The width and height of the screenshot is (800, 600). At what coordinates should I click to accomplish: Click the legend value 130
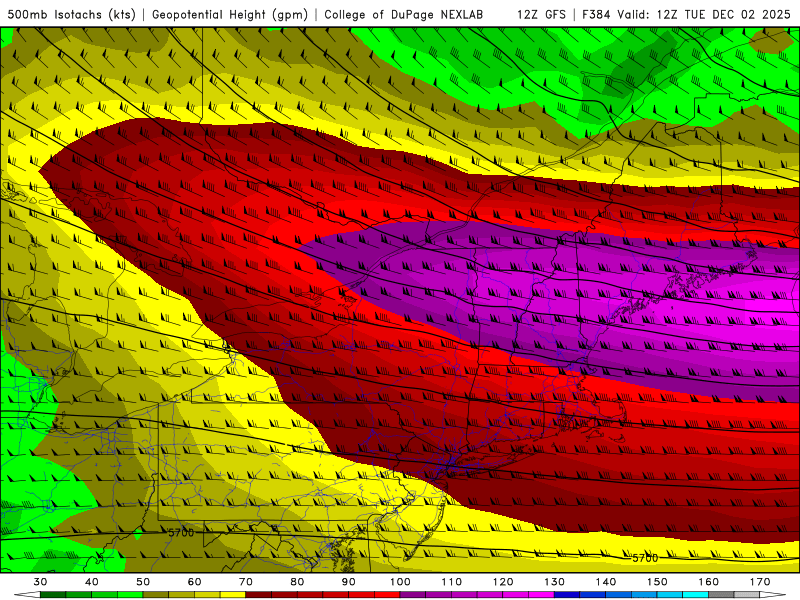click(555, 582)
